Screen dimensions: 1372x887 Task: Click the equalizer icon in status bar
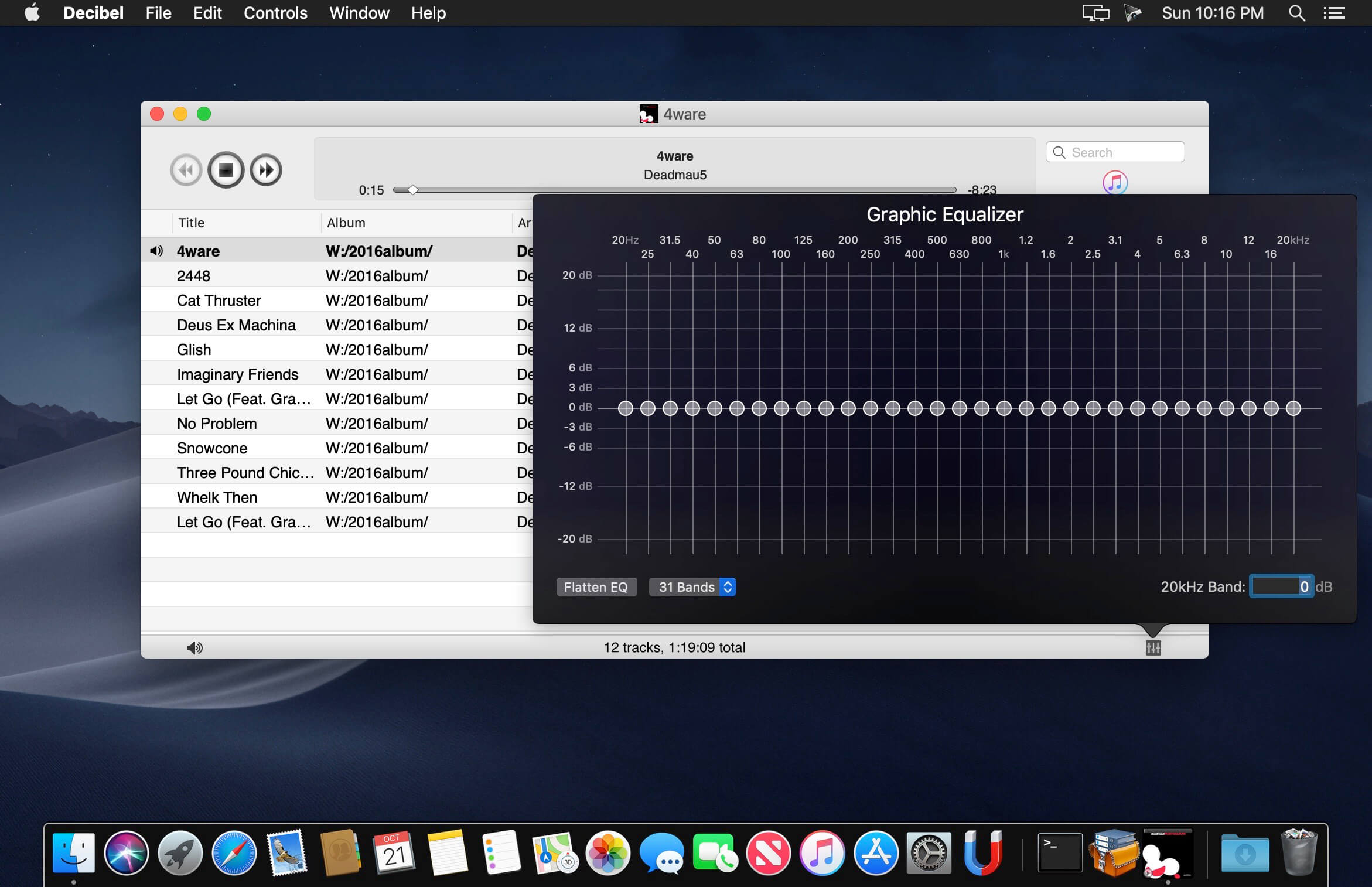coord(1153,647)
